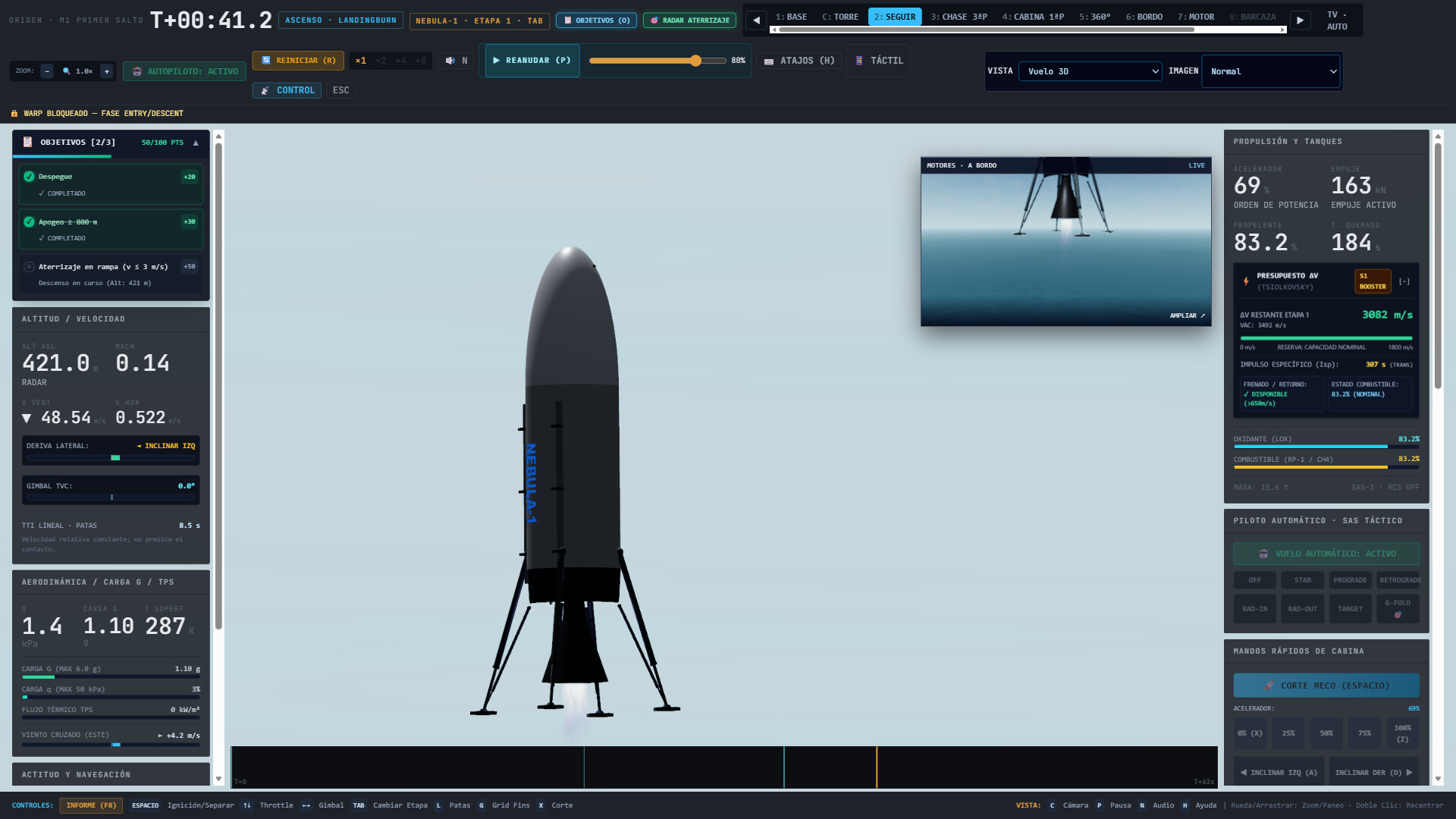
Task: Click the [-] collapse on Presupuesto ΔV
Action: pyautogui.click(x=1404, y=281)
